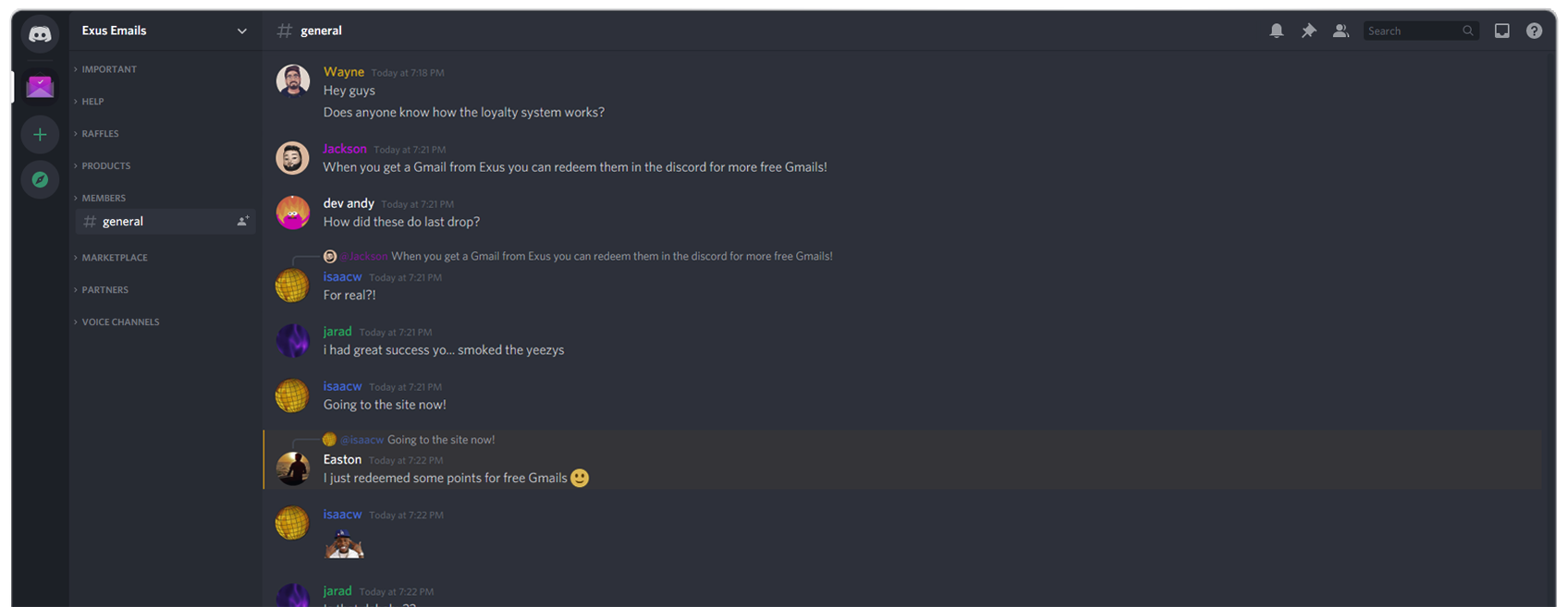
Task: Expand the IMPORTANT category
Action: 109,69
